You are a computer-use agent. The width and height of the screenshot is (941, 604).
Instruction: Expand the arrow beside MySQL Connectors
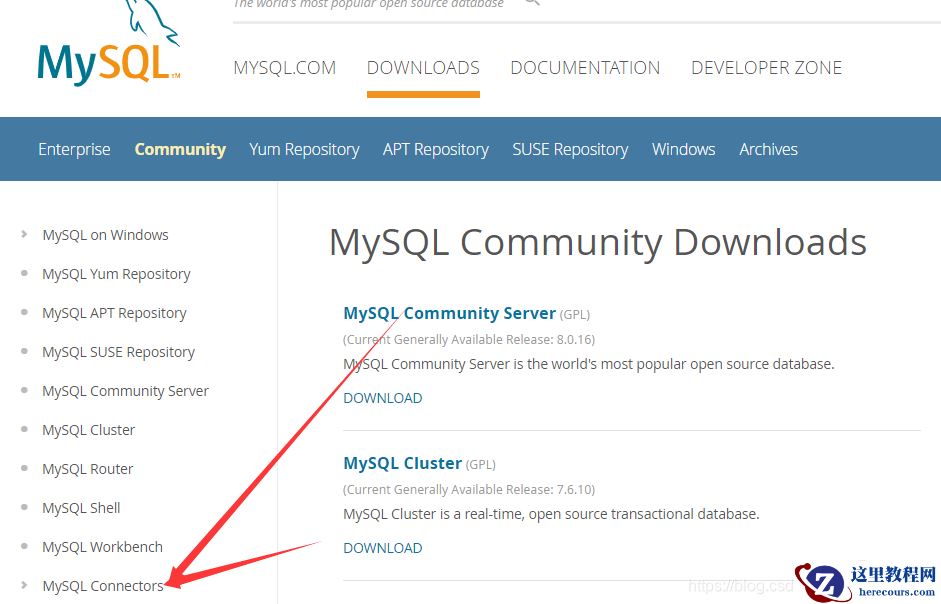click(24, 585)
